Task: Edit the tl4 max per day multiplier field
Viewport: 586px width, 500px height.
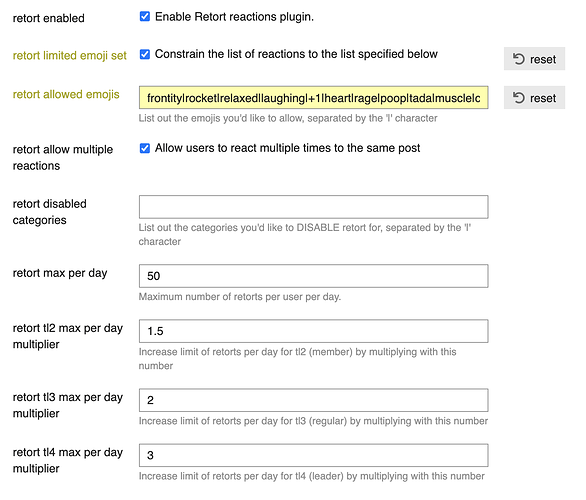Action: click(x=314, y=455)
